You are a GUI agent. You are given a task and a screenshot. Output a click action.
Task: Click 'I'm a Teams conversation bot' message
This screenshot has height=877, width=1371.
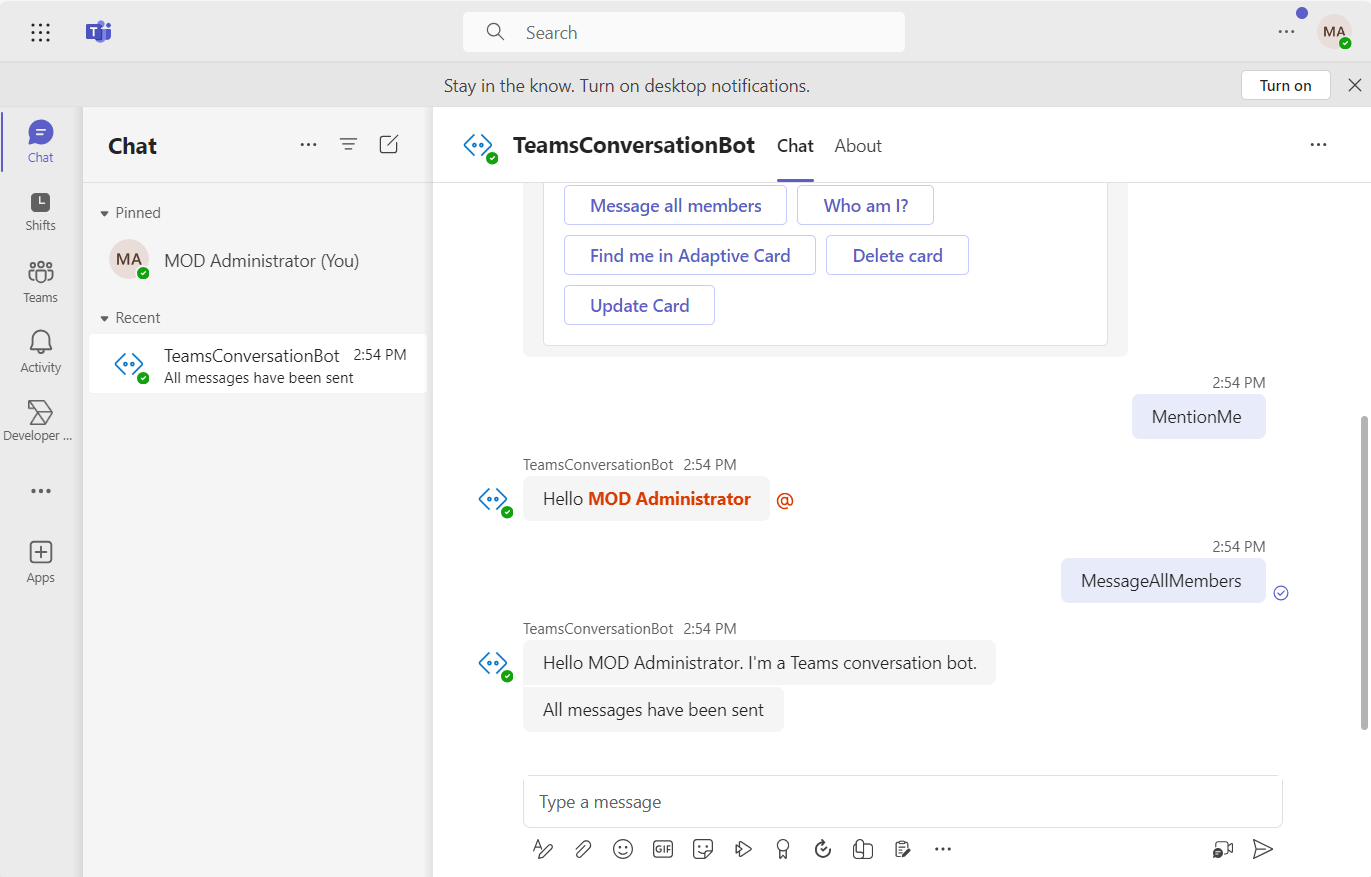coord(759,662)
